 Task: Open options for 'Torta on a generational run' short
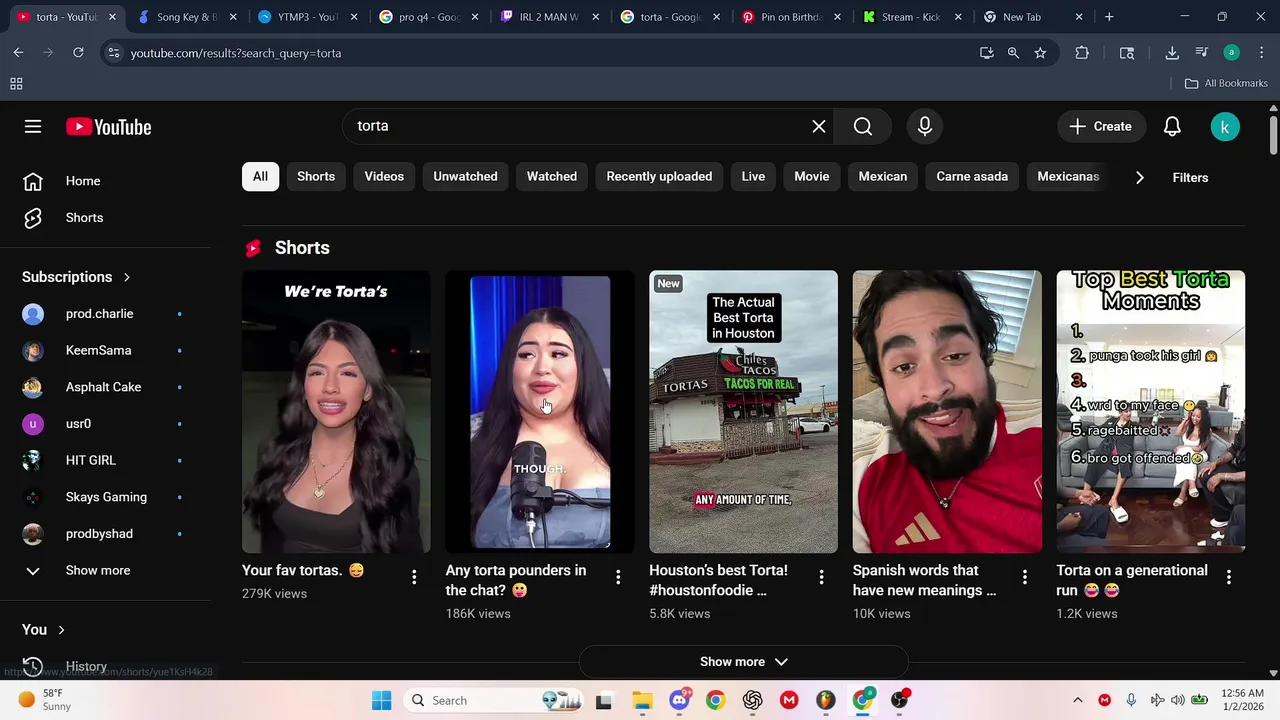pos(1229,577)
